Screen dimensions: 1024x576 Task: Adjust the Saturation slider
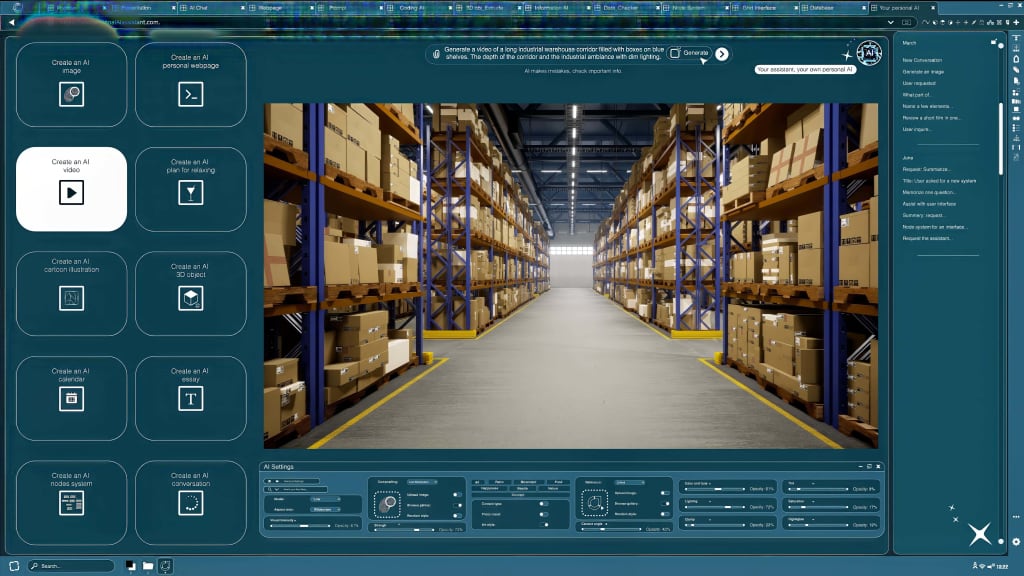818,507
